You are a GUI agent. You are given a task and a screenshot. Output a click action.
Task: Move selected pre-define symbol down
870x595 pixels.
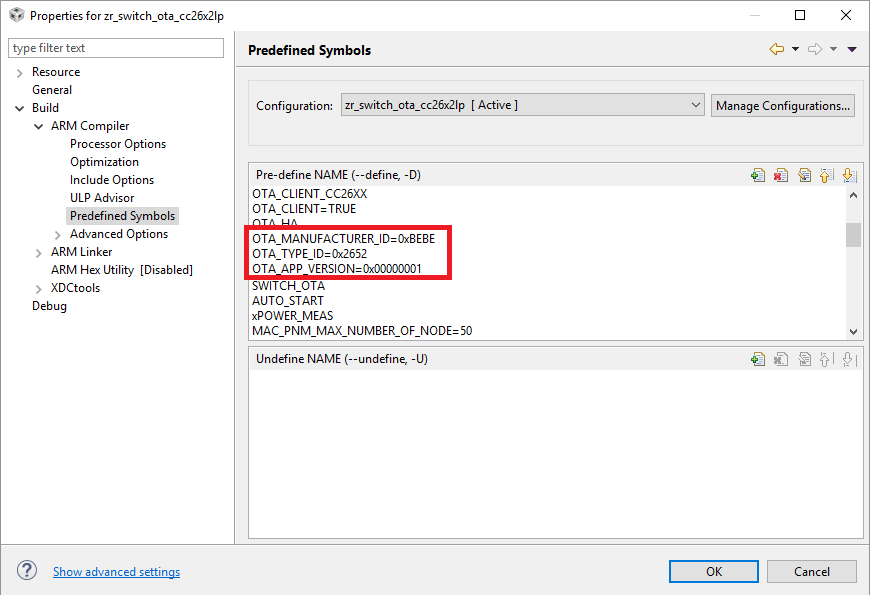[x=848, y=175]
